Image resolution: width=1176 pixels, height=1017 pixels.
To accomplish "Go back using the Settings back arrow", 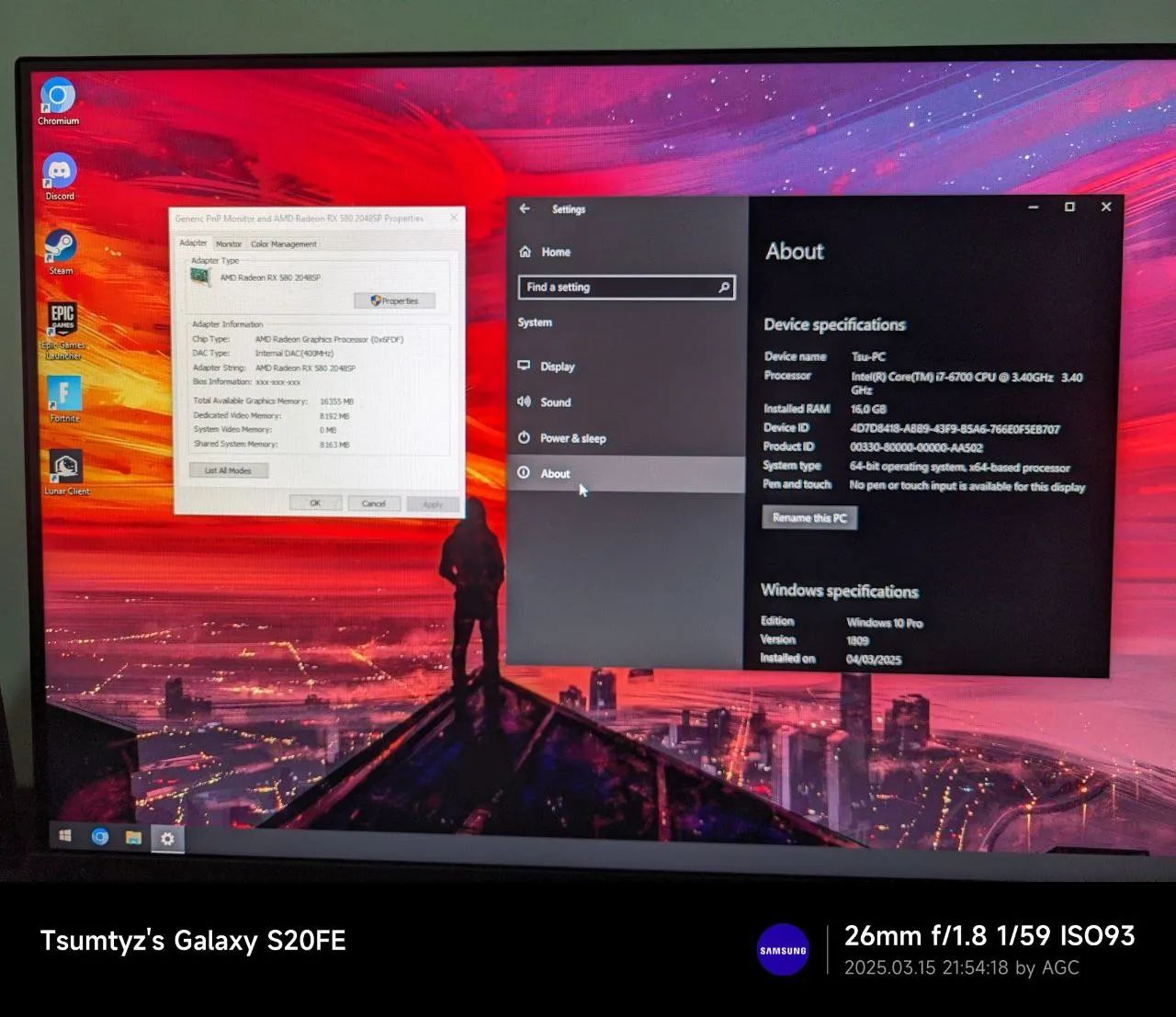I will (x=525, y=209).
